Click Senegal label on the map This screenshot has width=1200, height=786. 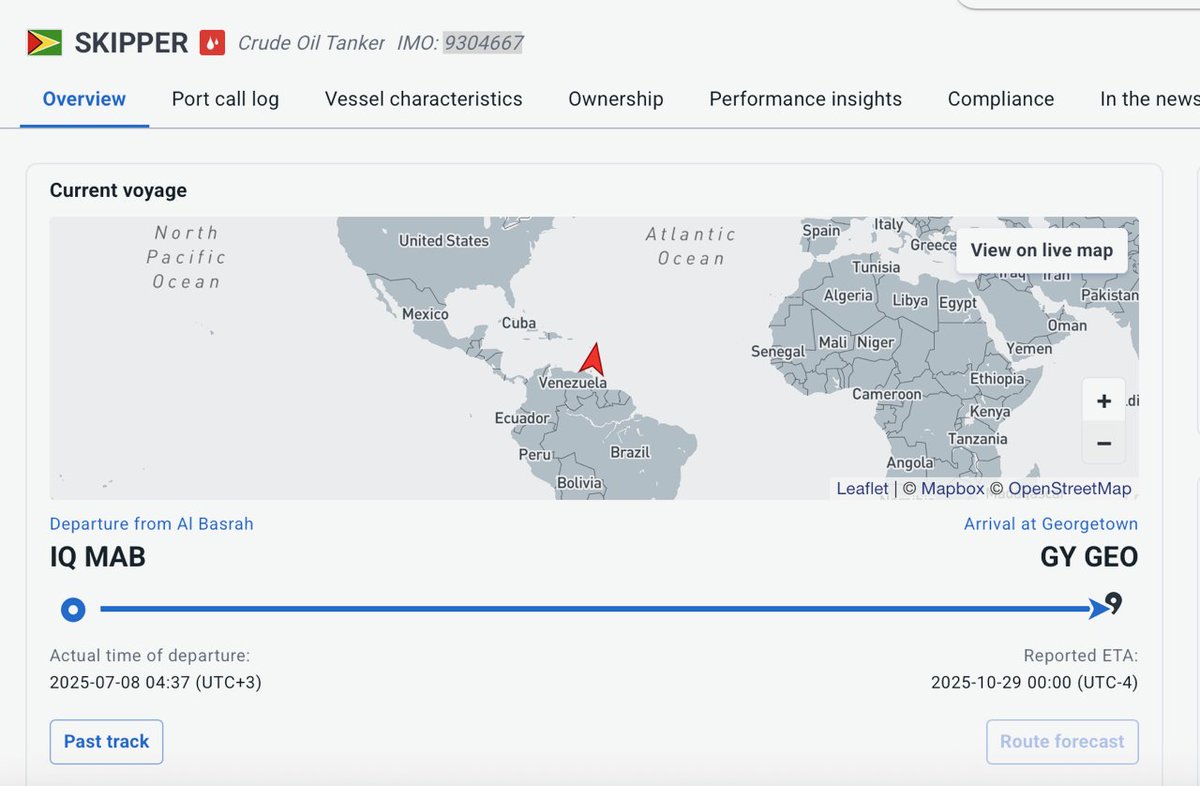[778, 352]
